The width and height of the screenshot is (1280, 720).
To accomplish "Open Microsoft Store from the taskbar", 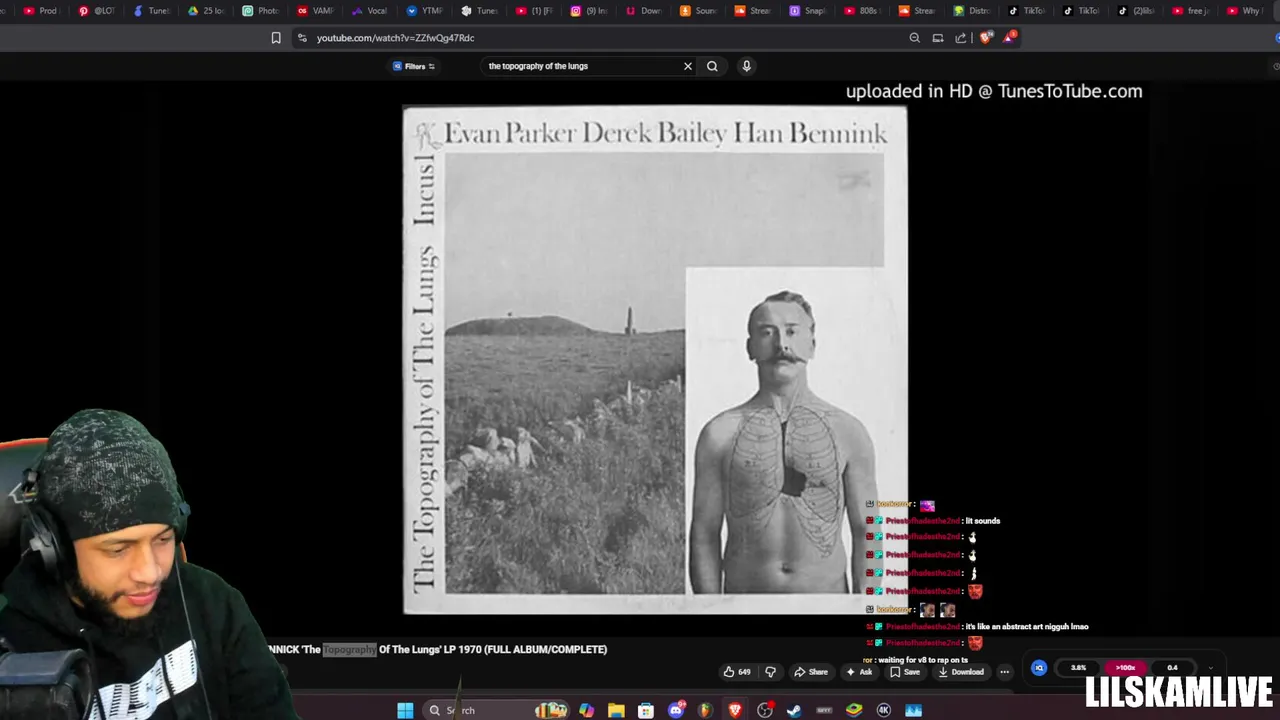I will pyautogui.click(x=646, y=710).
